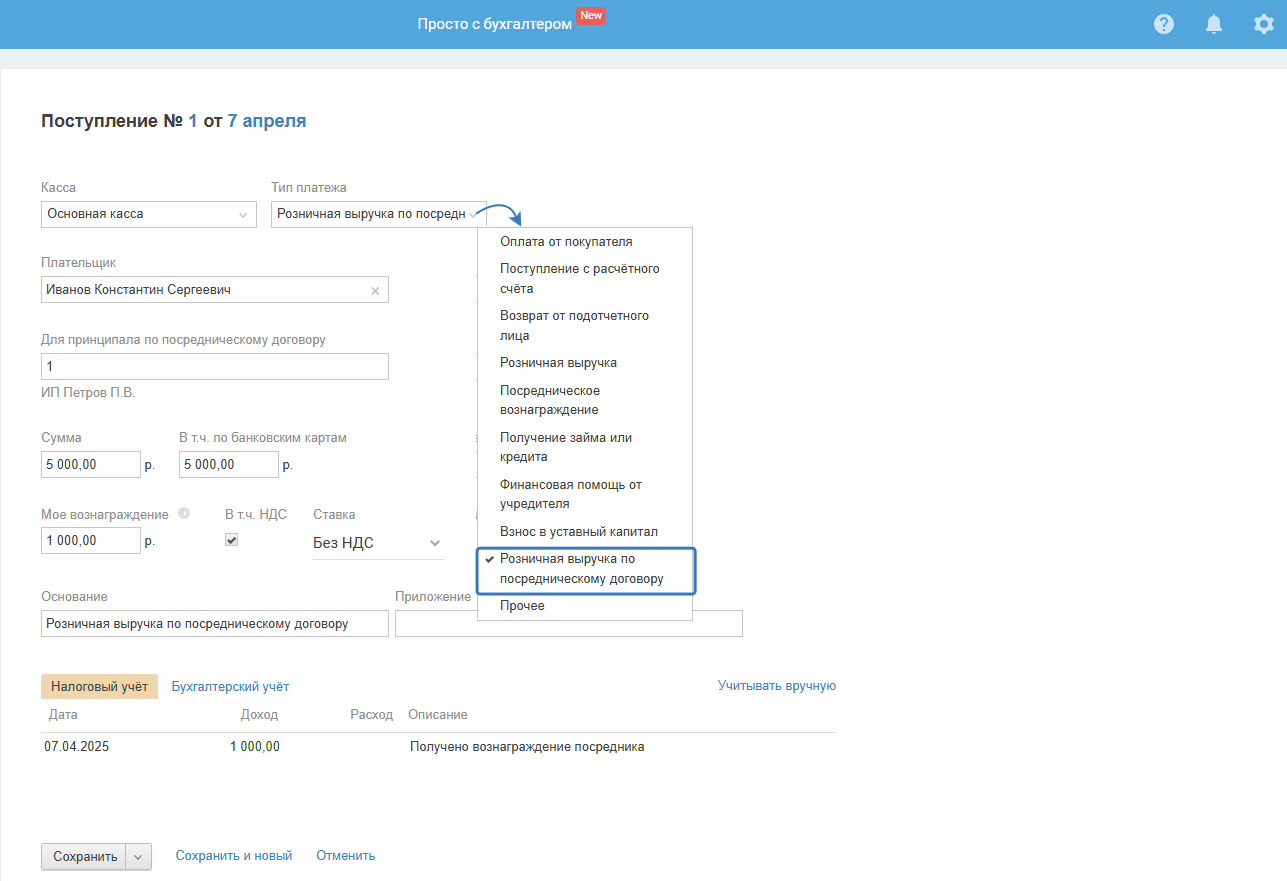
Task: Select Посредническое вознаграждение option
Action: pyautogui.click(x=585, y=400)
